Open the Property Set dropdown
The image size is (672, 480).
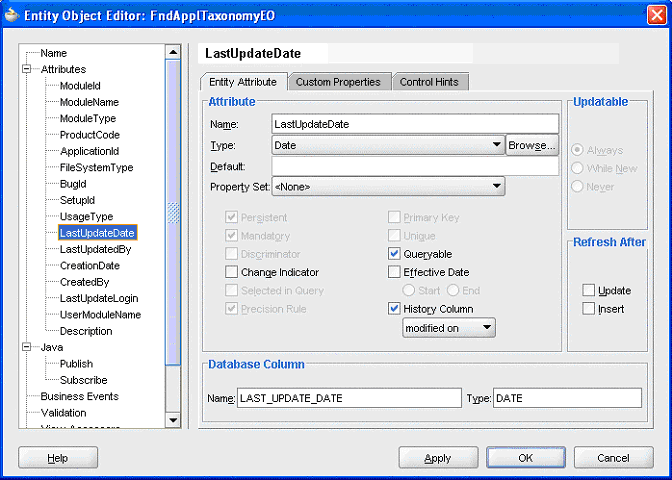tap(388, 186)
